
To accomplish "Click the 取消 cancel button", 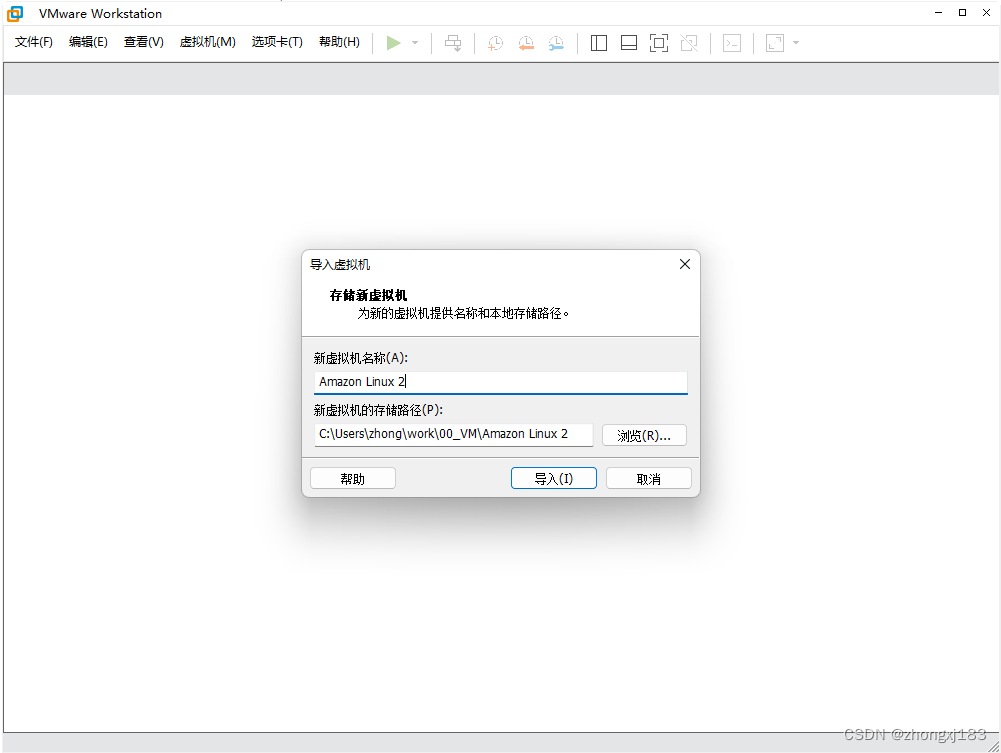I will (x=649, y=479).
